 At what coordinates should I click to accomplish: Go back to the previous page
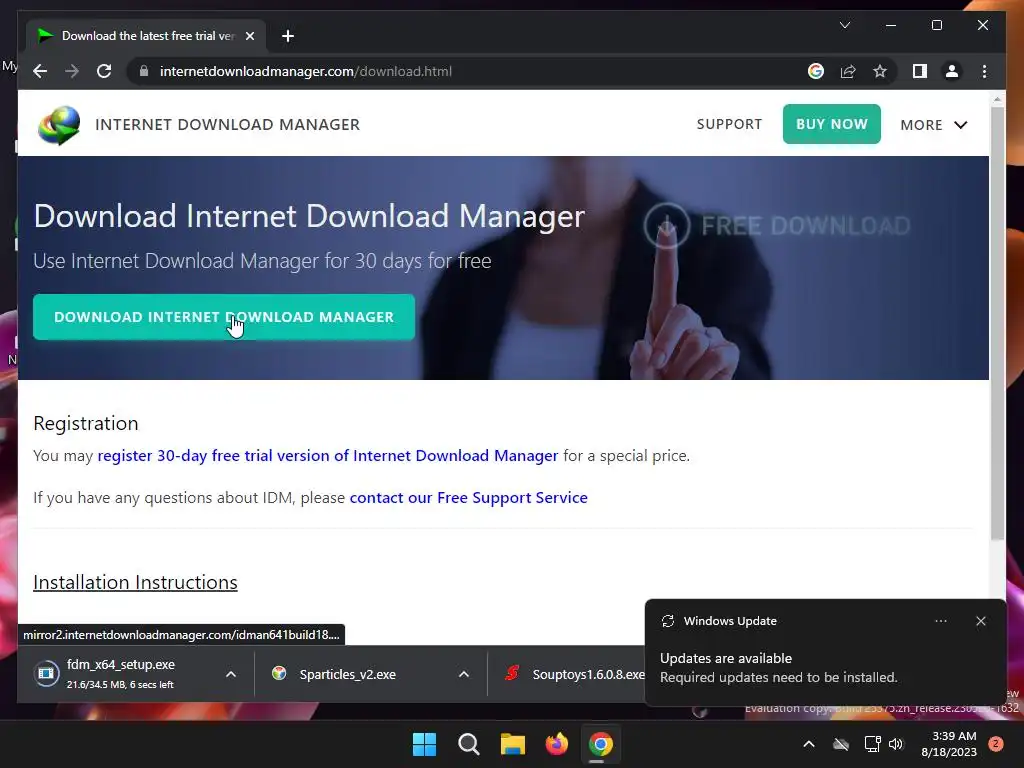pos(40,71)
